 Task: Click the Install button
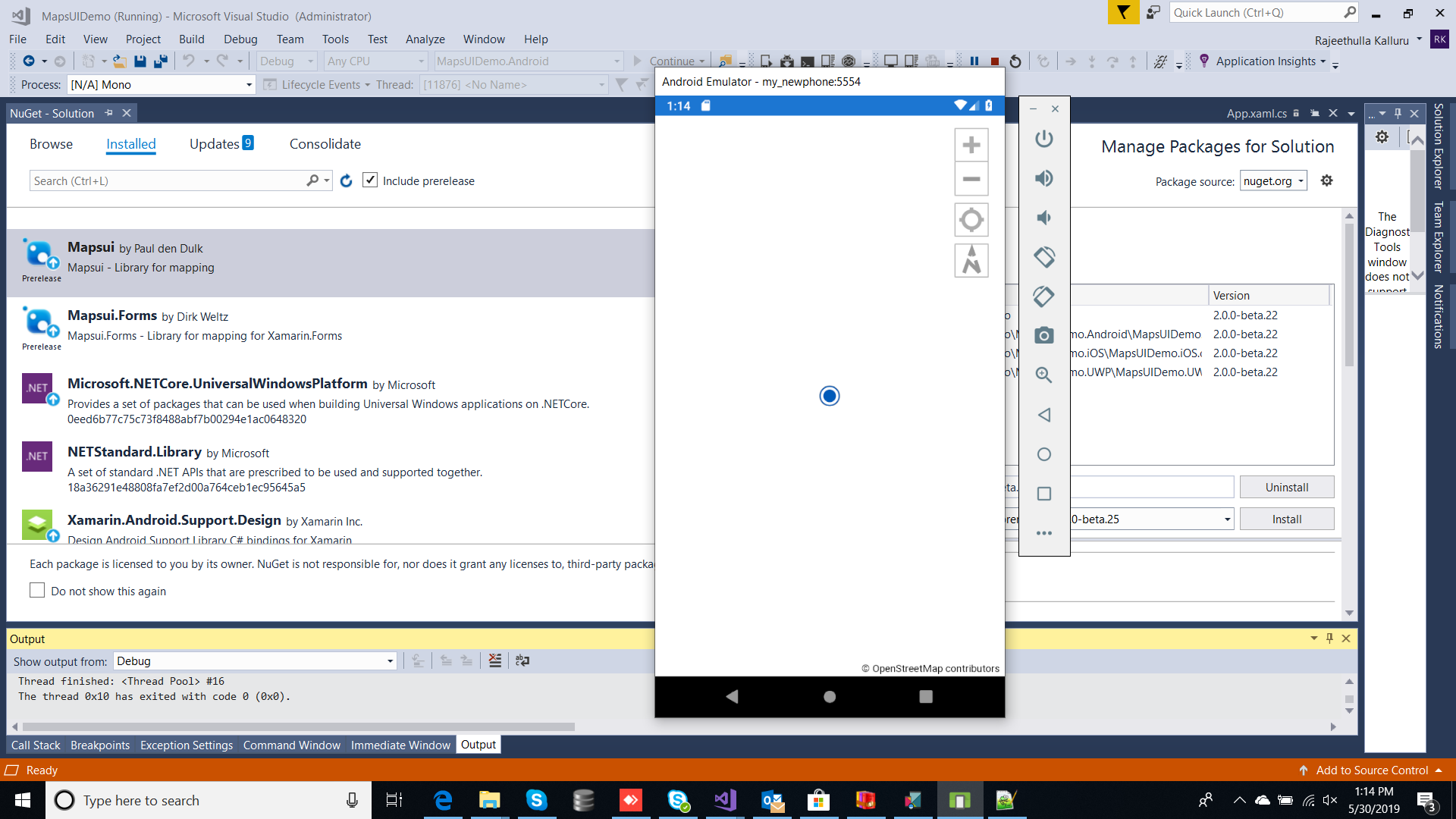[1286, 519]
